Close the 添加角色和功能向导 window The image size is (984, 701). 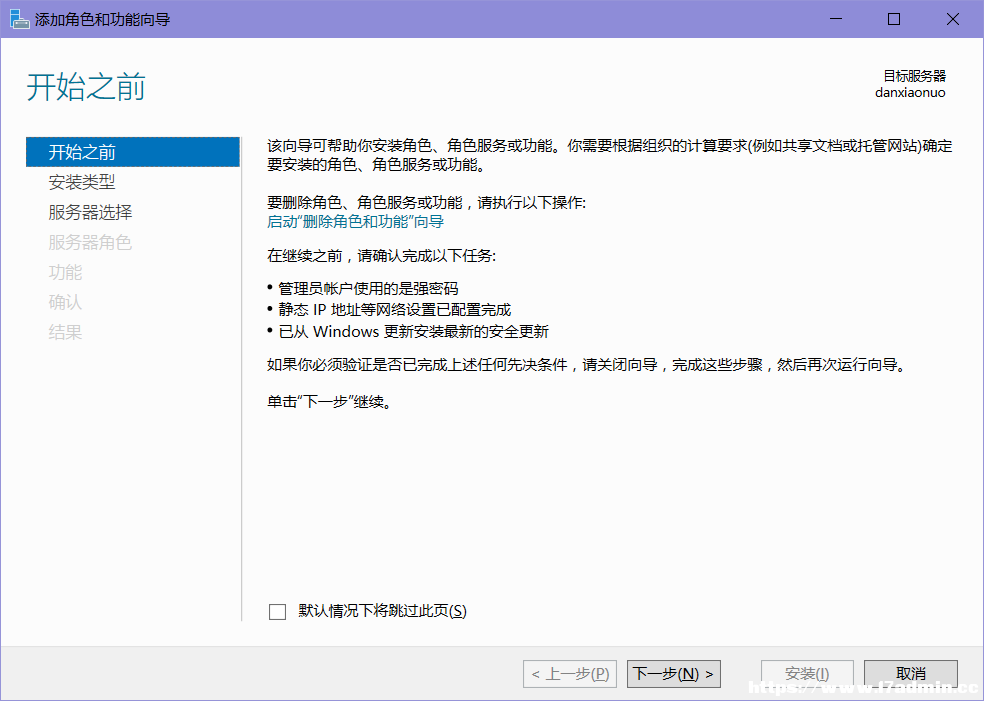pos(953,19)
